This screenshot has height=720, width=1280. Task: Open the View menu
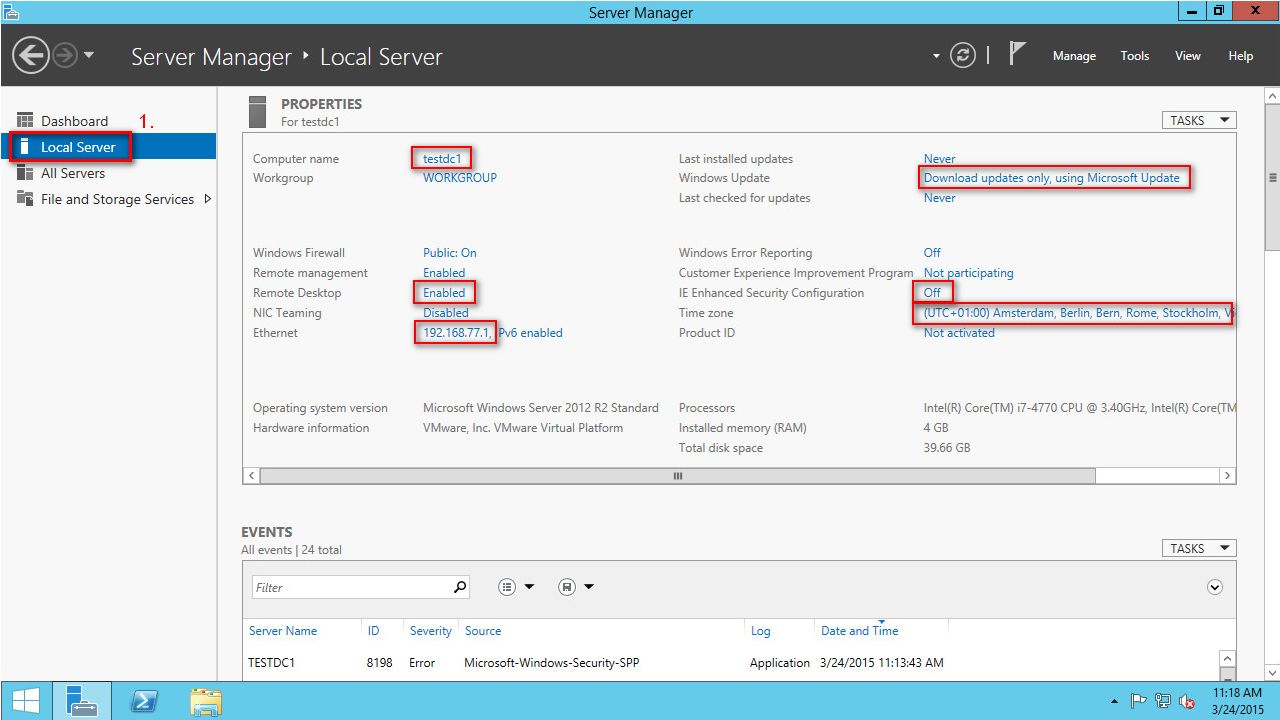click(1188, 56)
